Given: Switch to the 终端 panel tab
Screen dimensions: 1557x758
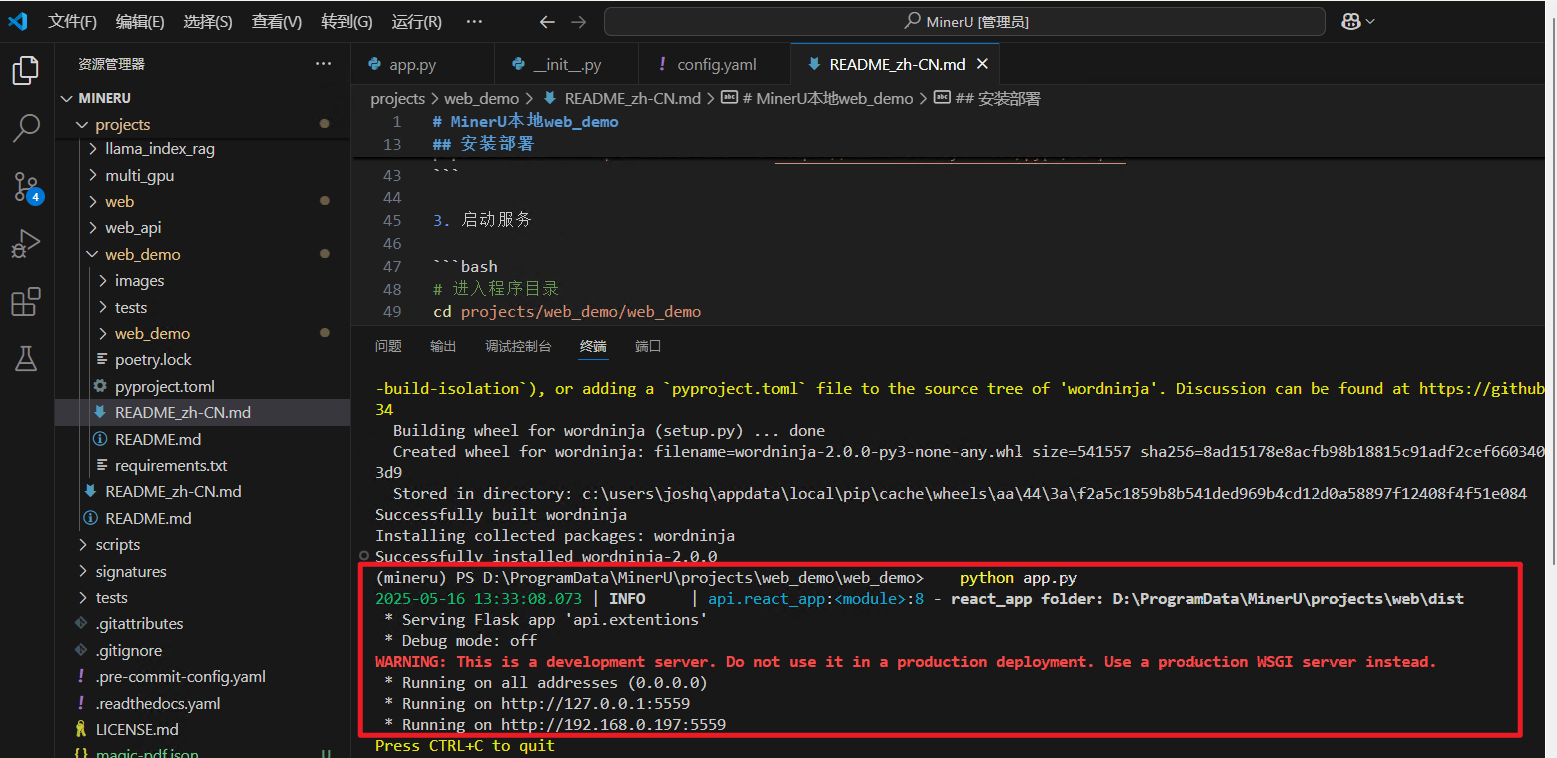Looking at the screenshot, I should 593,346.
